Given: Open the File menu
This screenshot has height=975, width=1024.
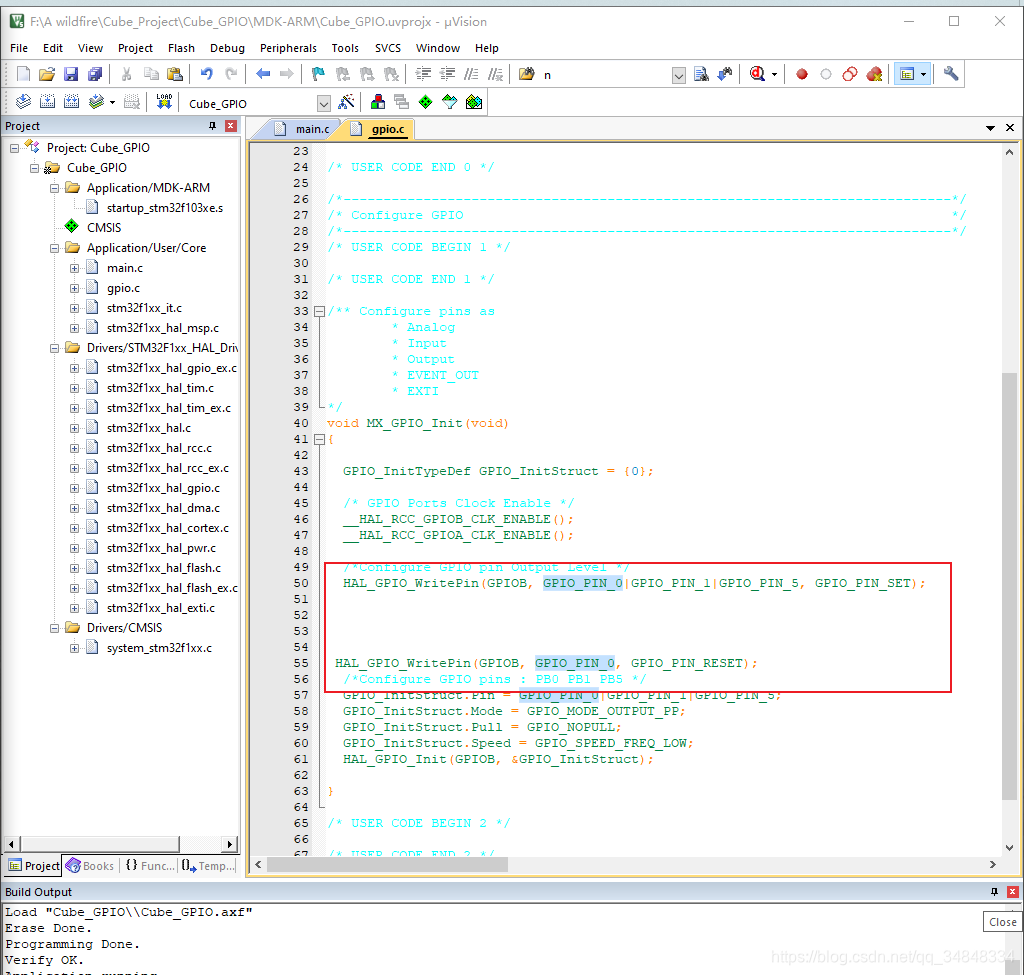Looking at the screenshot, I should point(19,48).
